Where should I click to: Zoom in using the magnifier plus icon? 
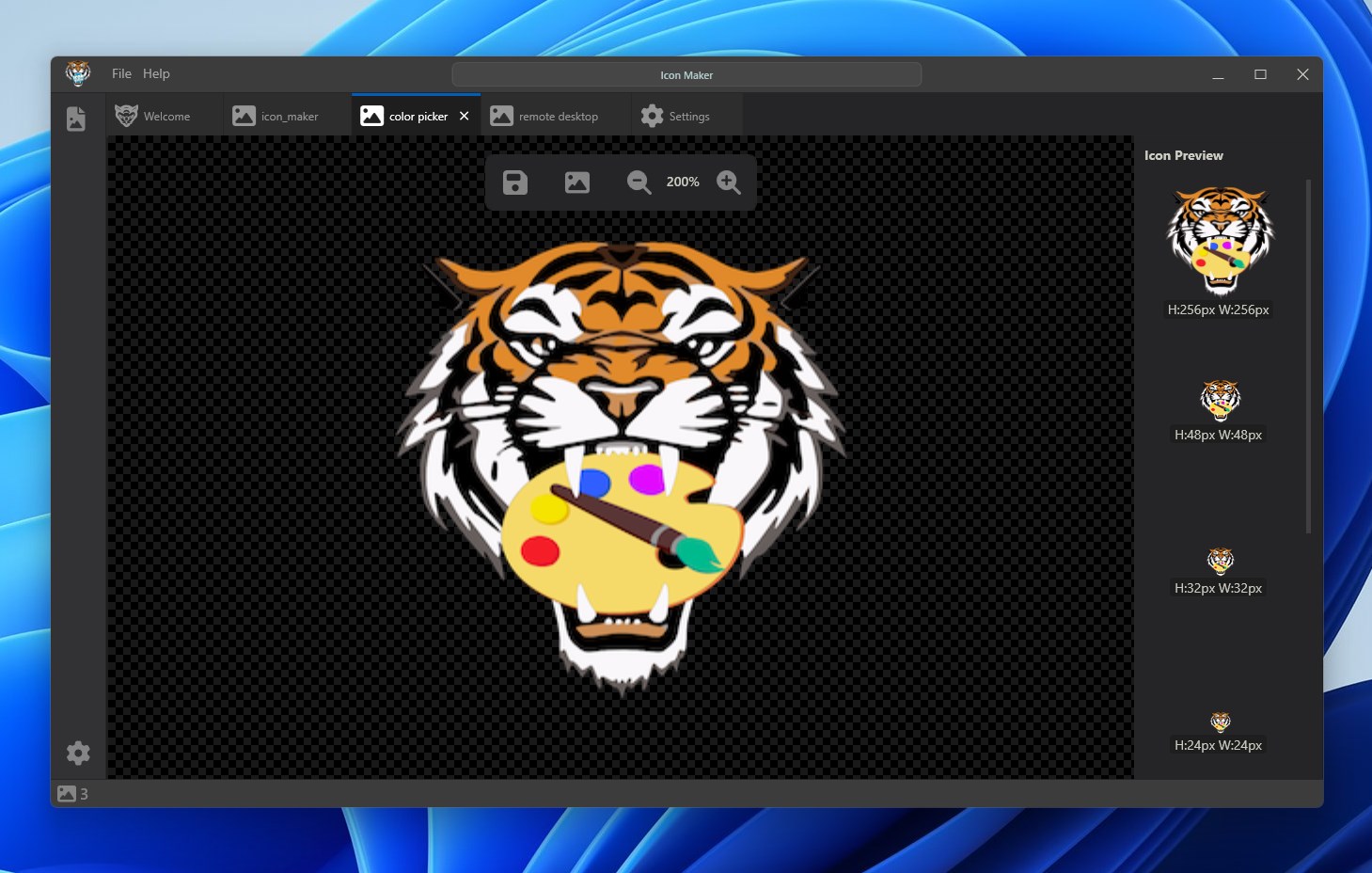(x=729, y=182)
